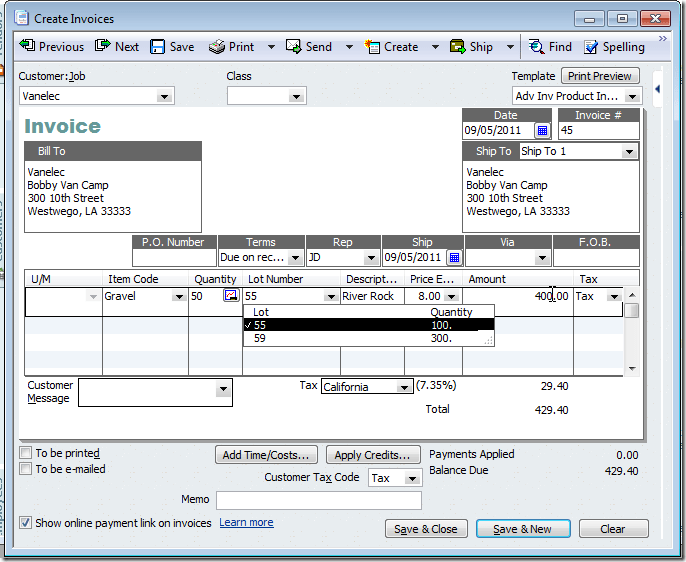Click the Memo field
The image size is (686, 562).
click(319, 500)
